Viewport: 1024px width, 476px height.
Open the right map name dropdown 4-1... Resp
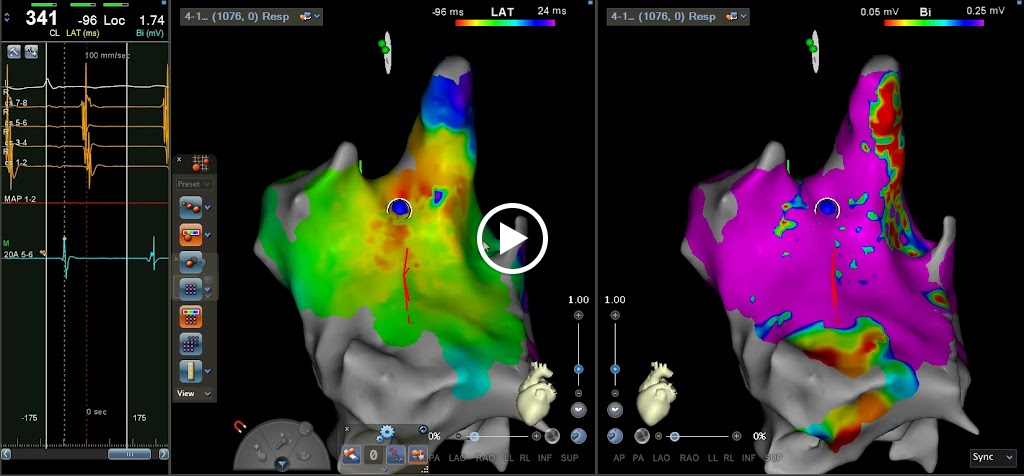[x=678, y=16]
